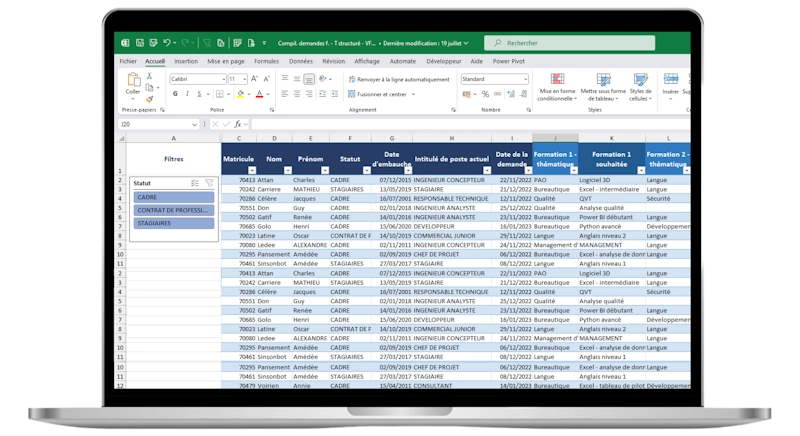Image resolution: width=800 pixels, height=436 pixels.
Task: Clear the Statut slicer filter icon
Action: tap(209, 183)
